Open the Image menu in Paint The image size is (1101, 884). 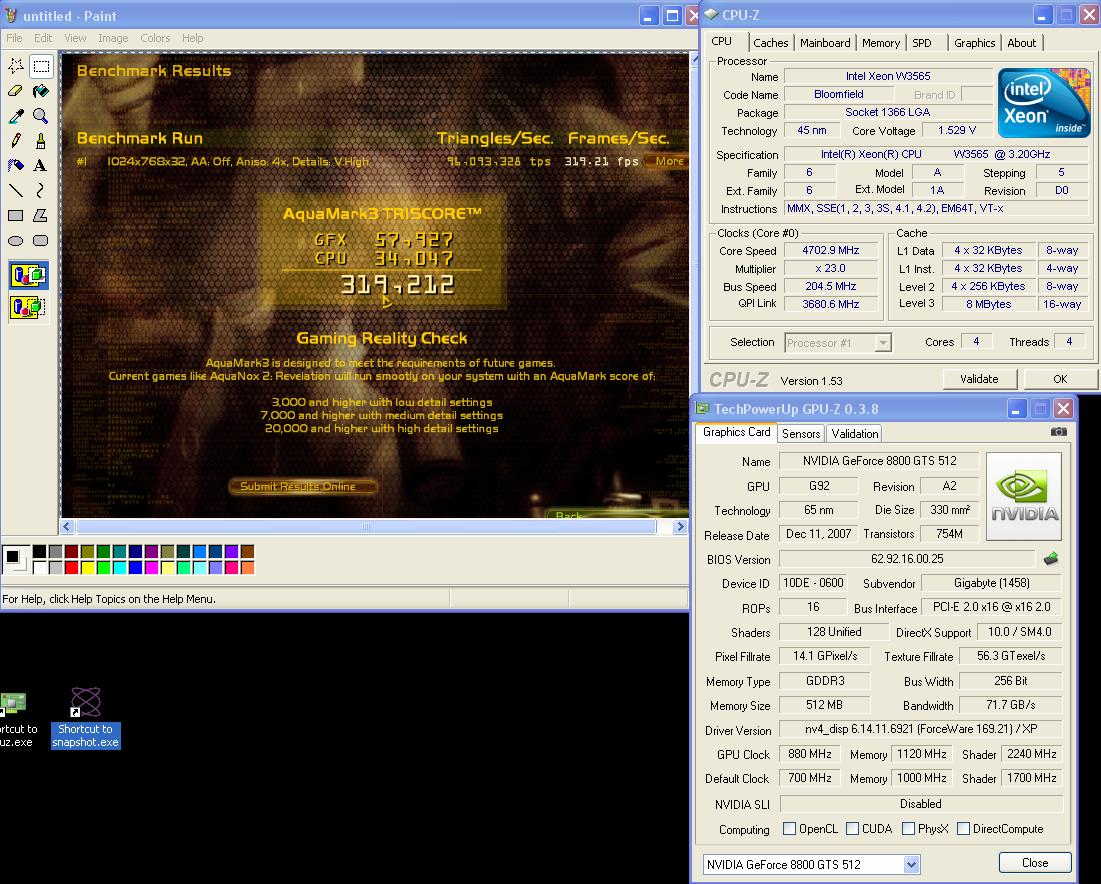[x=113, y=38]
